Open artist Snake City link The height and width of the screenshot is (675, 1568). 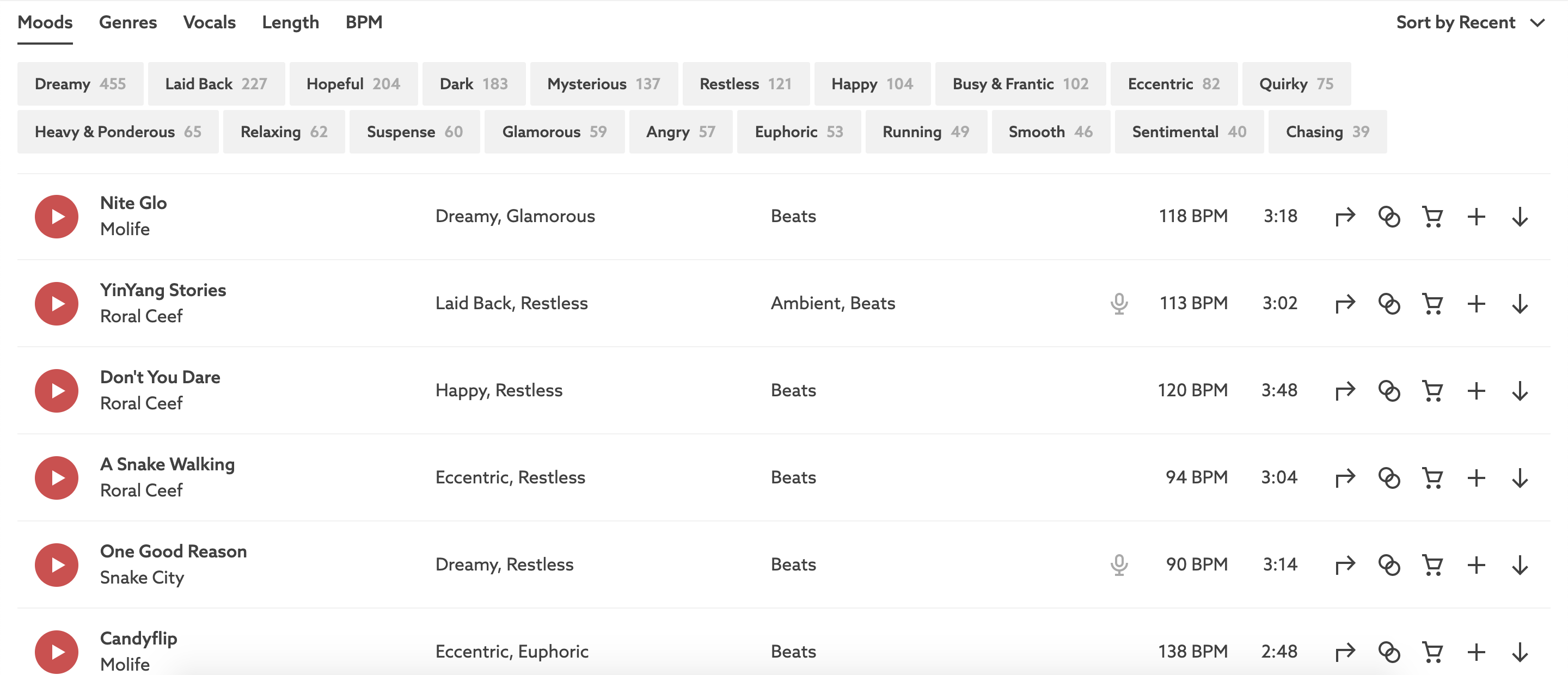coord(142,578)
